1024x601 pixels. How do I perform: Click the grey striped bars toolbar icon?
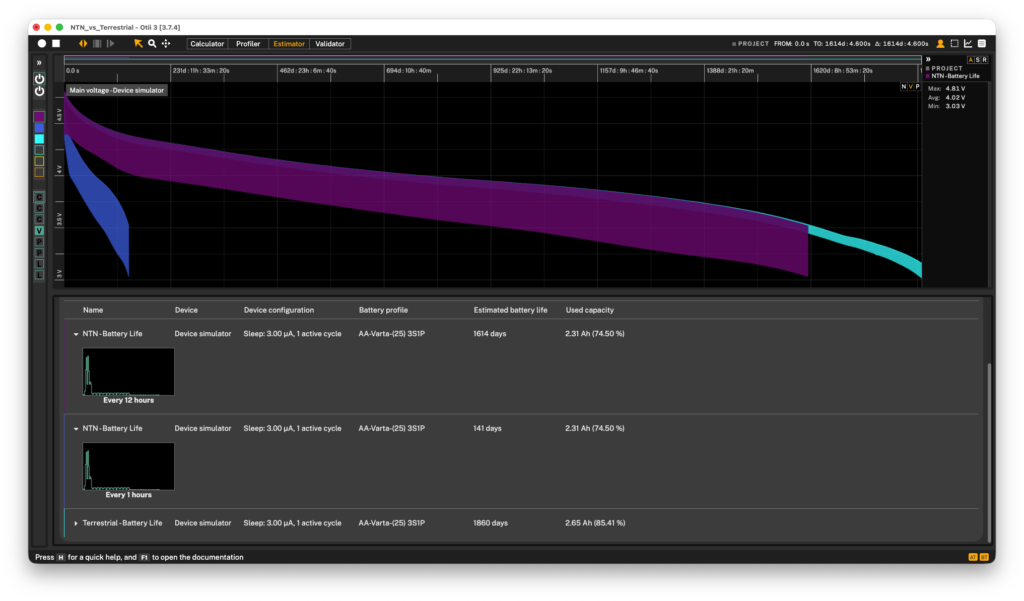[97, 44]
